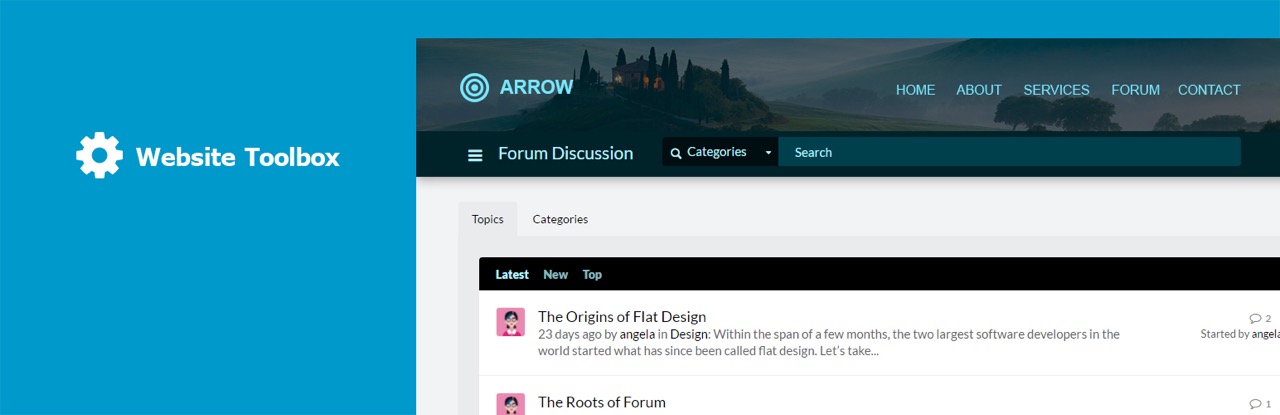This screenshot has width=1280, height=415.
Task: Open The Roots of Forum topic
Action: 601,402
